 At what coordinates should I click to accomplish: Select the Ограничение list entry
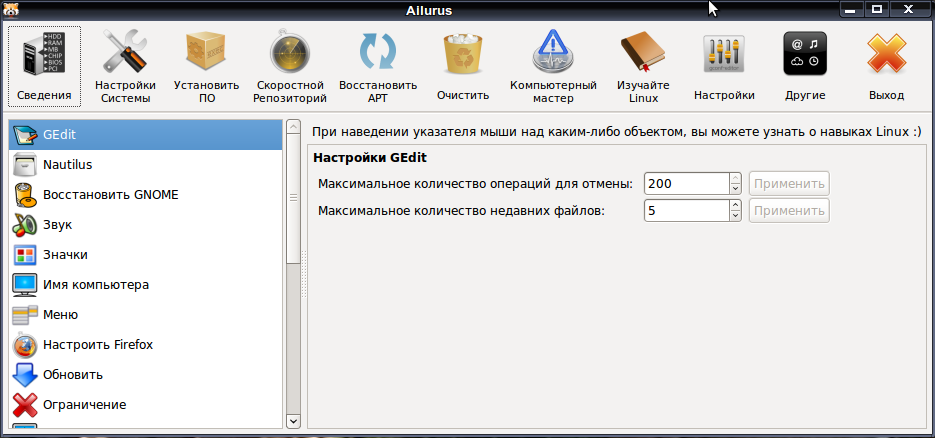point(145,405)
